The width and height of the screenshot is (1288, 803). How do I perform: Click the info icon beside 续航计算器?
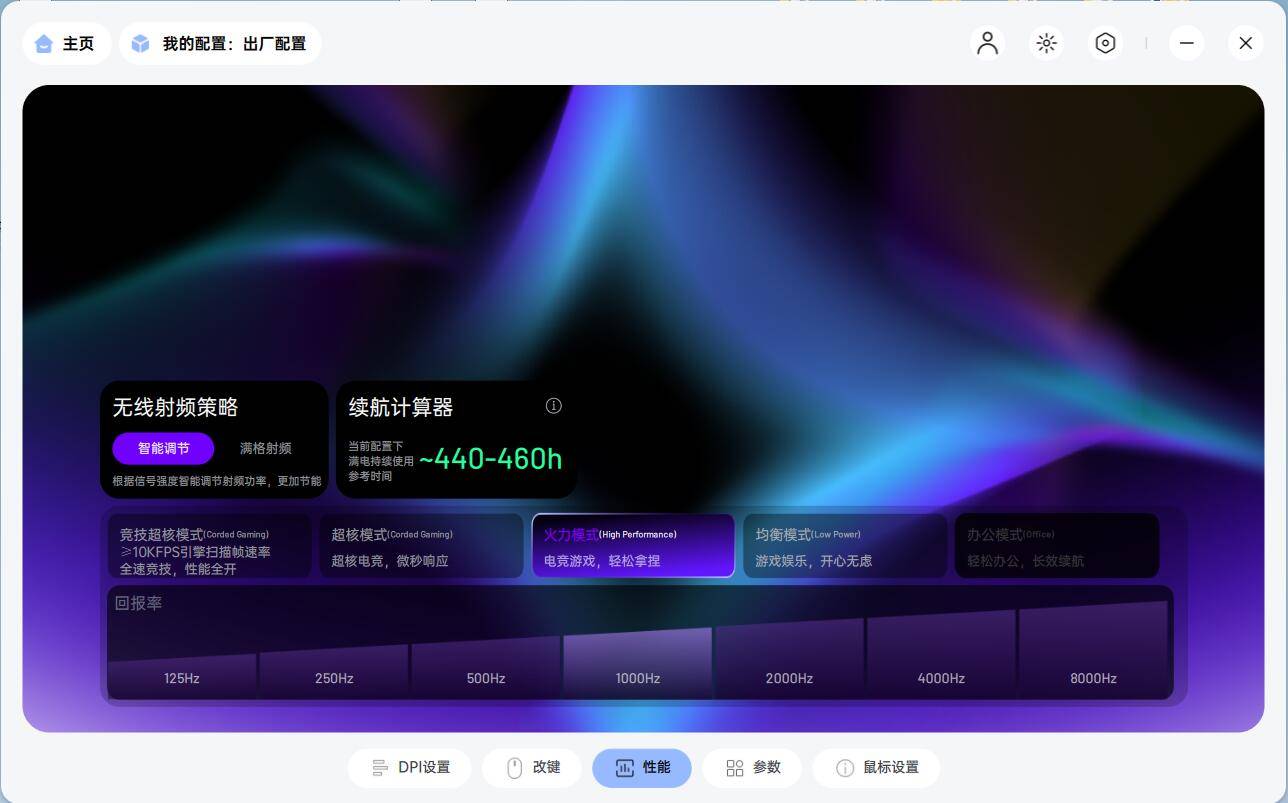[x=553, y=405]
